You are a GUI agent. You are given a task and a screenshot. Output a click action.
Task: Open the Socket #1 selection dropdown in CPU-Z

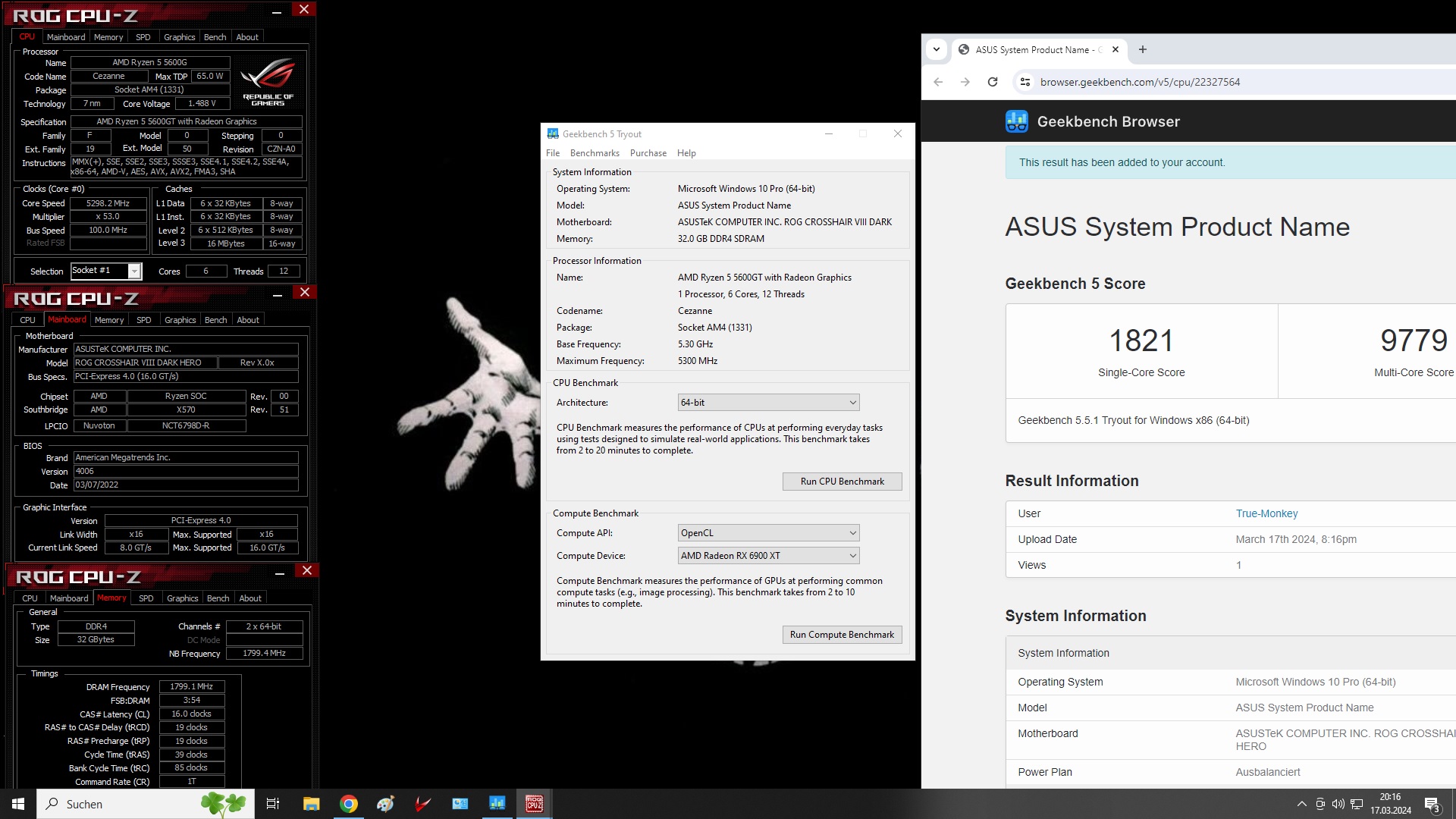tap(106, 271)
